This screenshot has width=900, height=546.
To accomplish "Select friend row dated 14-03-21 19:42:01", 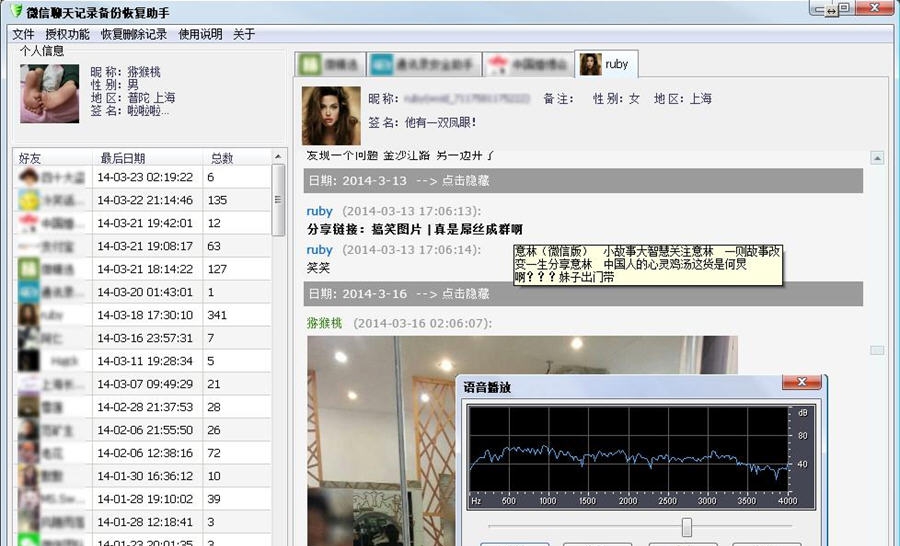I will click(x=143, y=223).
